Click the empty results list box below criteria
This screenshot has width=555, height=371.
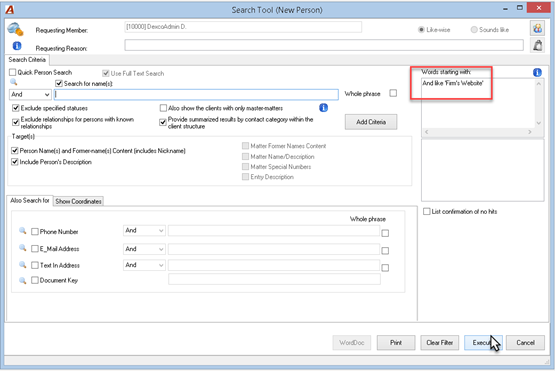click(x=482, y=170)
